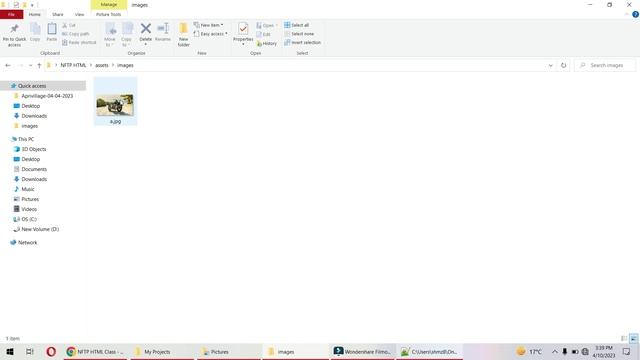Pin folder to Quick access
The height and width of the screenshot is (360, 640).
tap(14, 35)
